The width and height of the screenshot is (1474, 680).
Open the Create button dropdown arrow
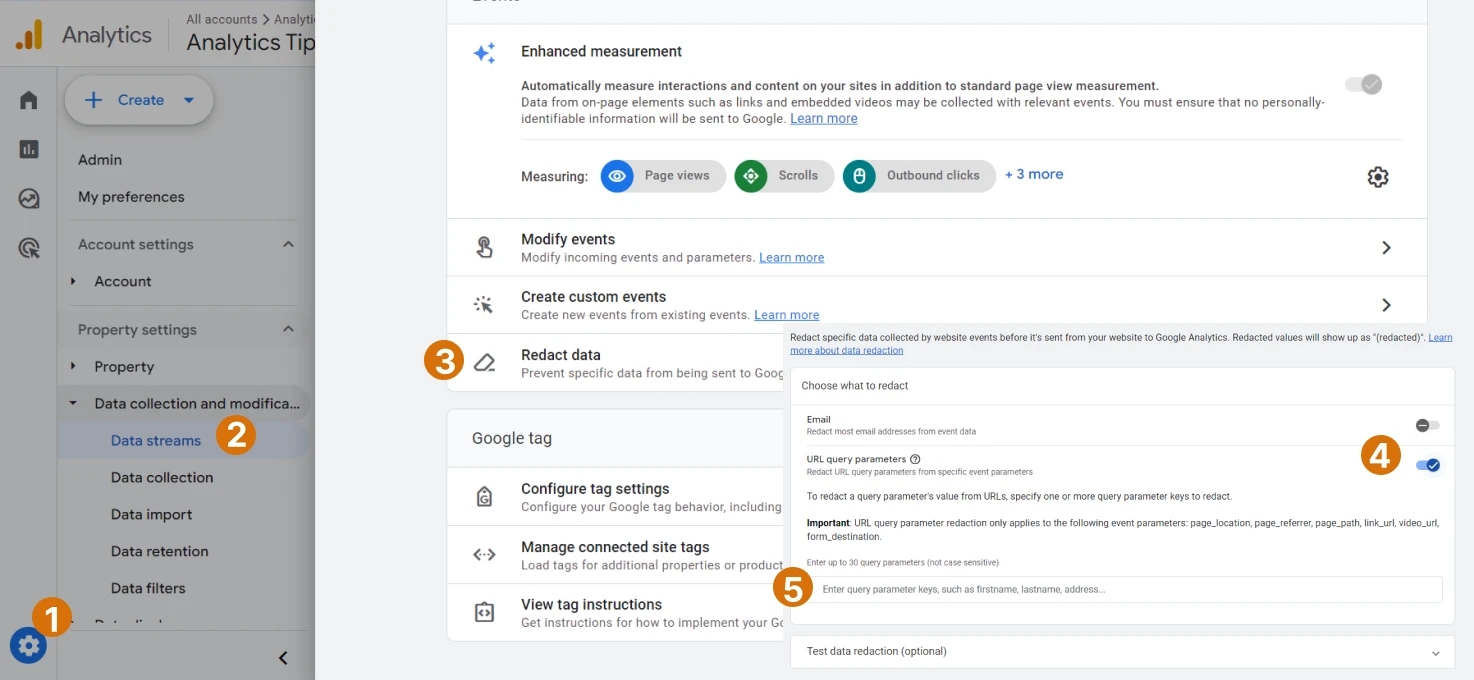pyautogui.click(x=189, y=100)
